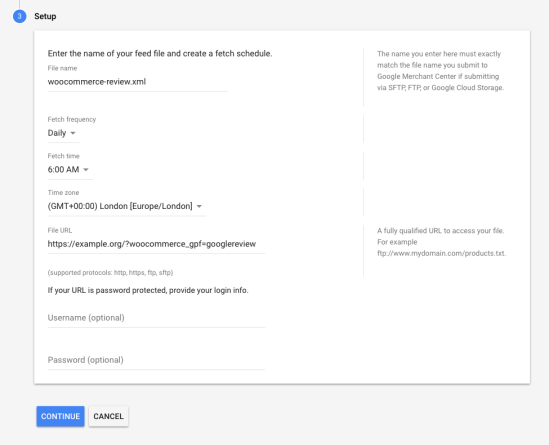Select the Daily frequency value

tap(57, 133)
